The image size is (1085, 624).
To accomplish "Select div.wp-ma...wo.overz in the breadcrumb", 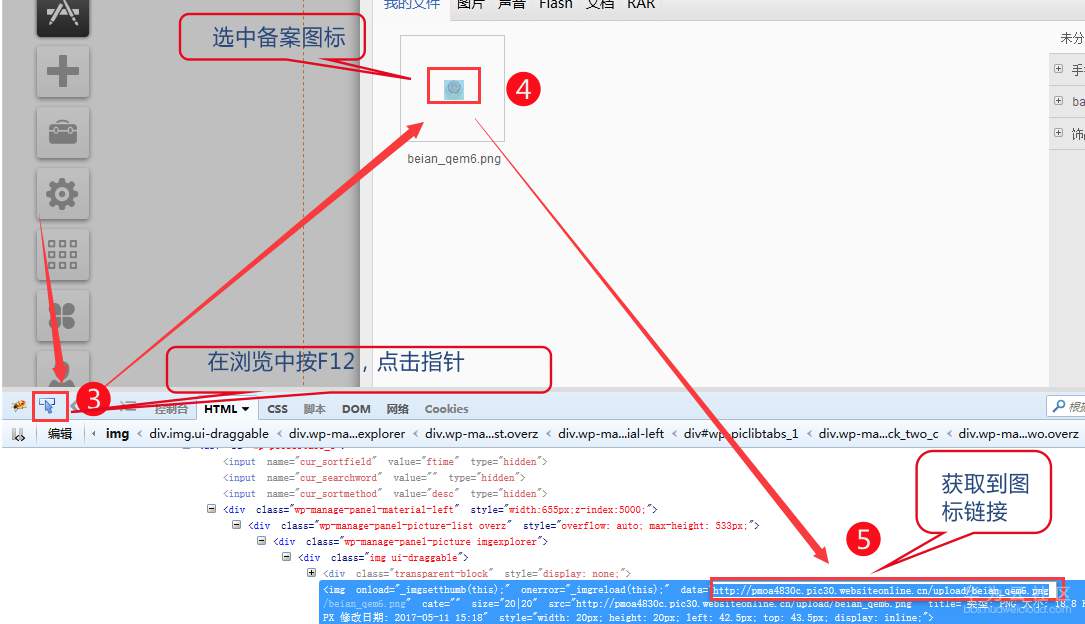I will pos(1019,434).
